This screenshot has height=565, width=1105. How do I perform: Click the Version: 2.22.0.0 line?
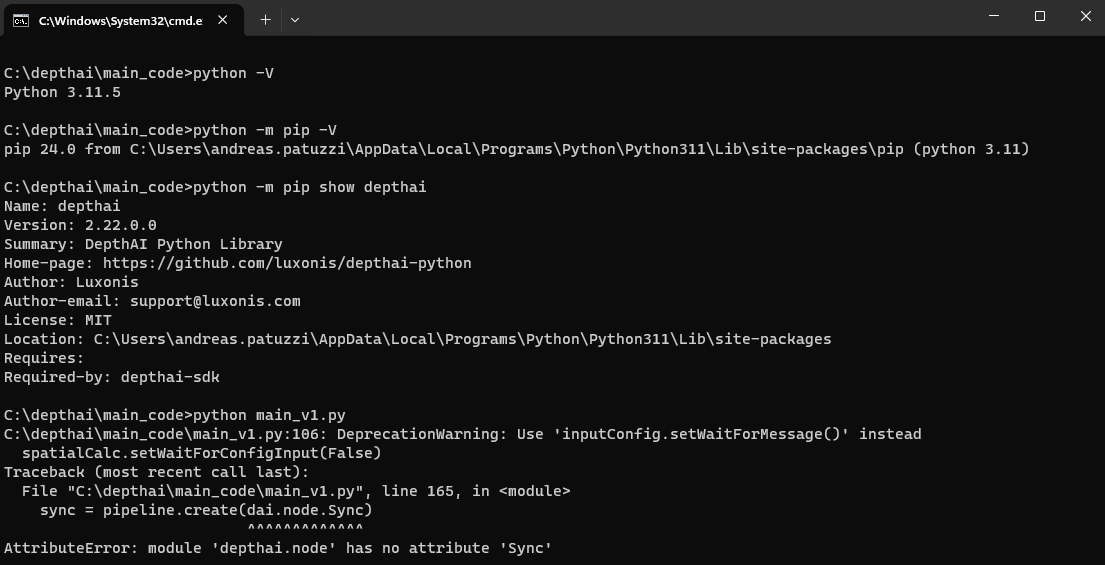click(80, 225)
